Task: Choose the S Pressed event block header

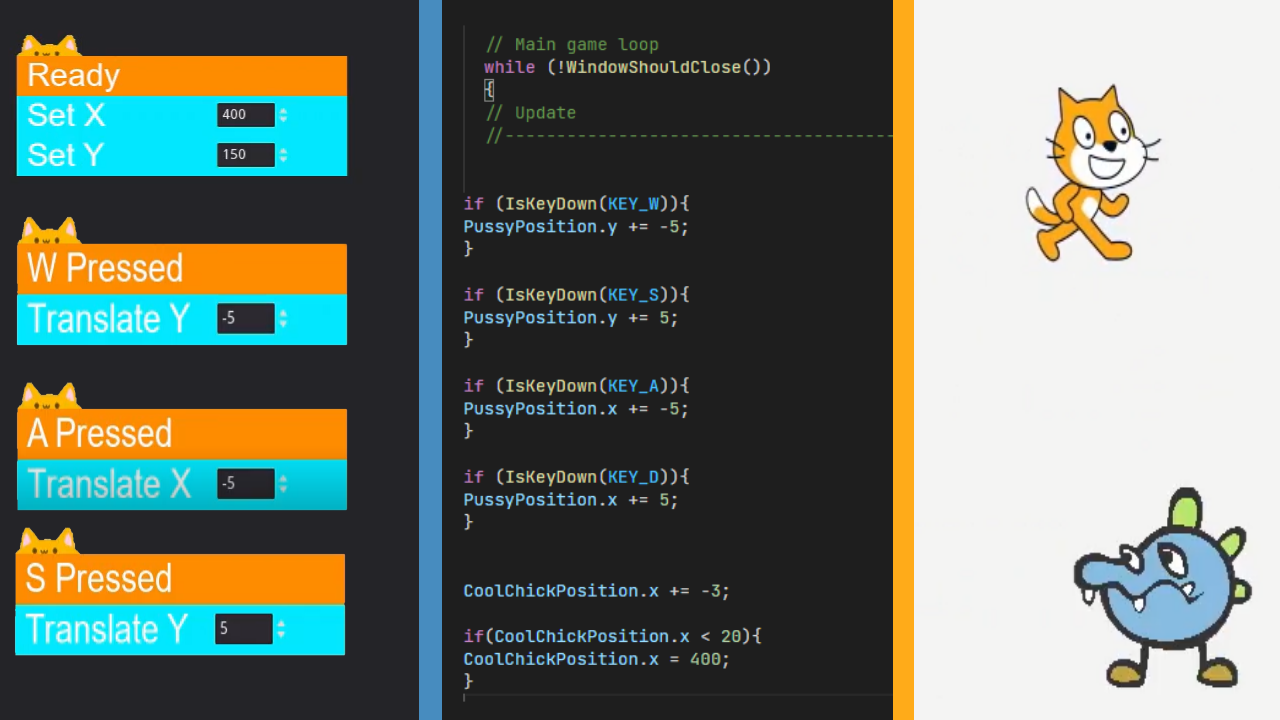Action: [180, 578]
